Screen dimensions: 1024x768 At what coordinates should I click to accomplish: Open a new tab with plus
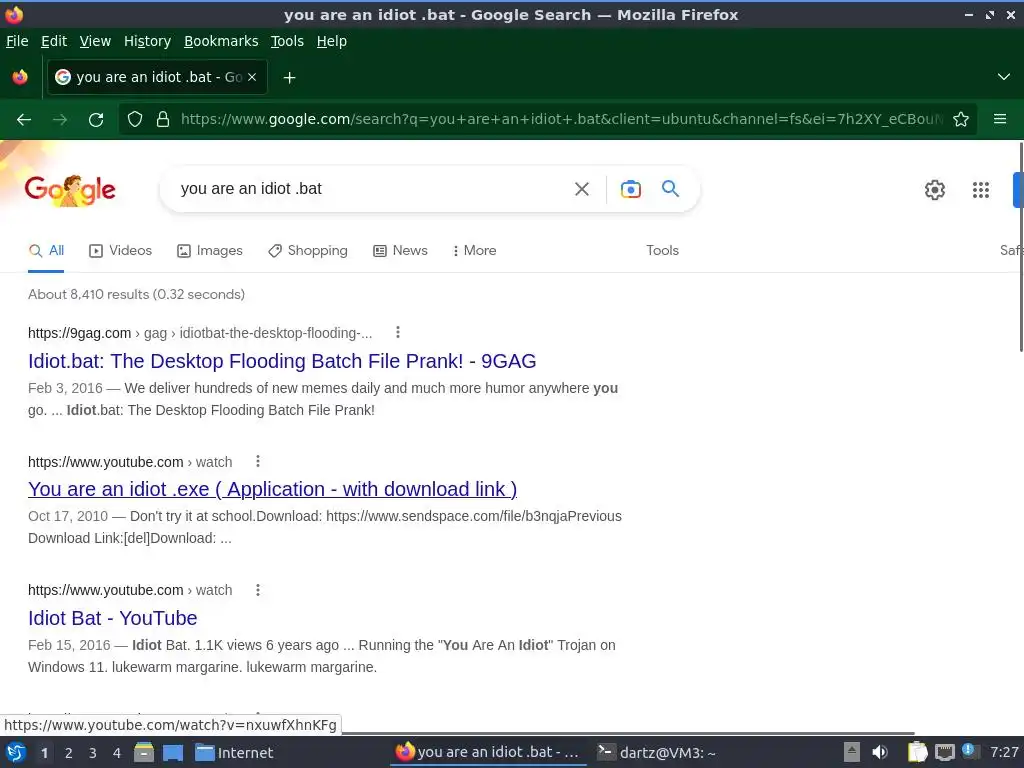click(x=289, y=78)
